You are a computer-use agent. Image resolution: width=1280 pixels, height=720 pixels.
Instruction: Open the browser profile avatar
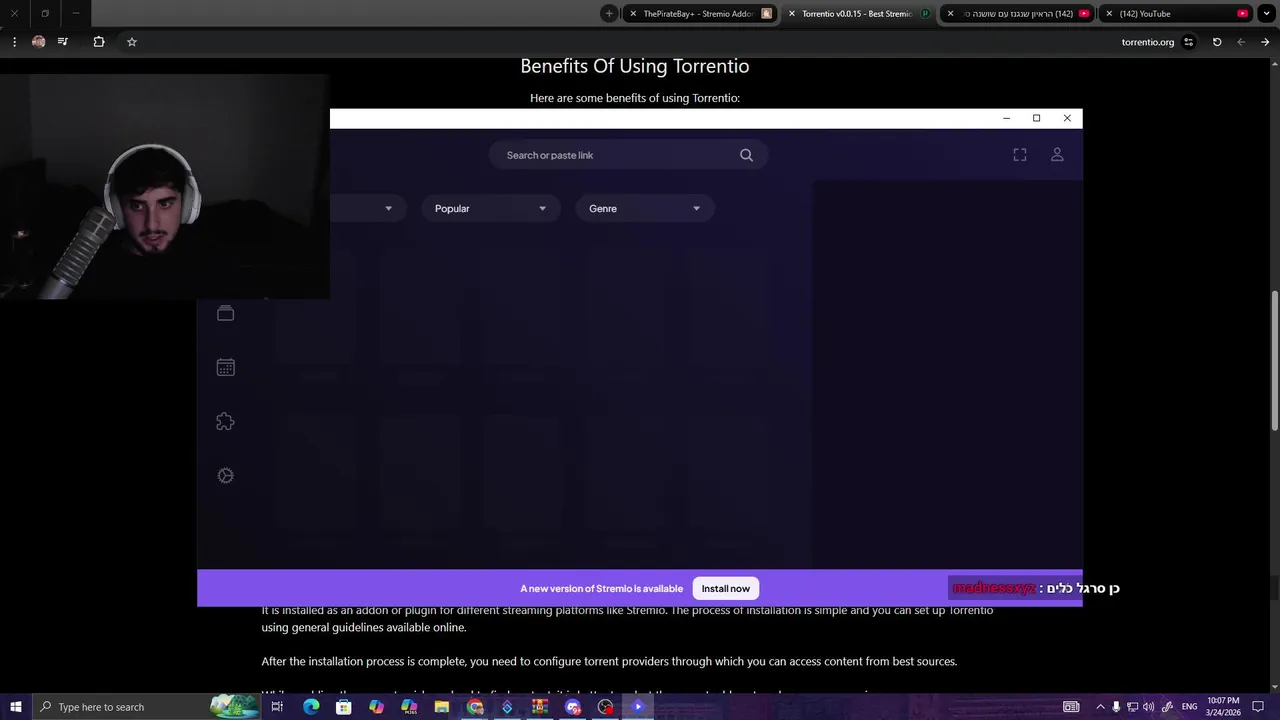click(x=38, y=42)
